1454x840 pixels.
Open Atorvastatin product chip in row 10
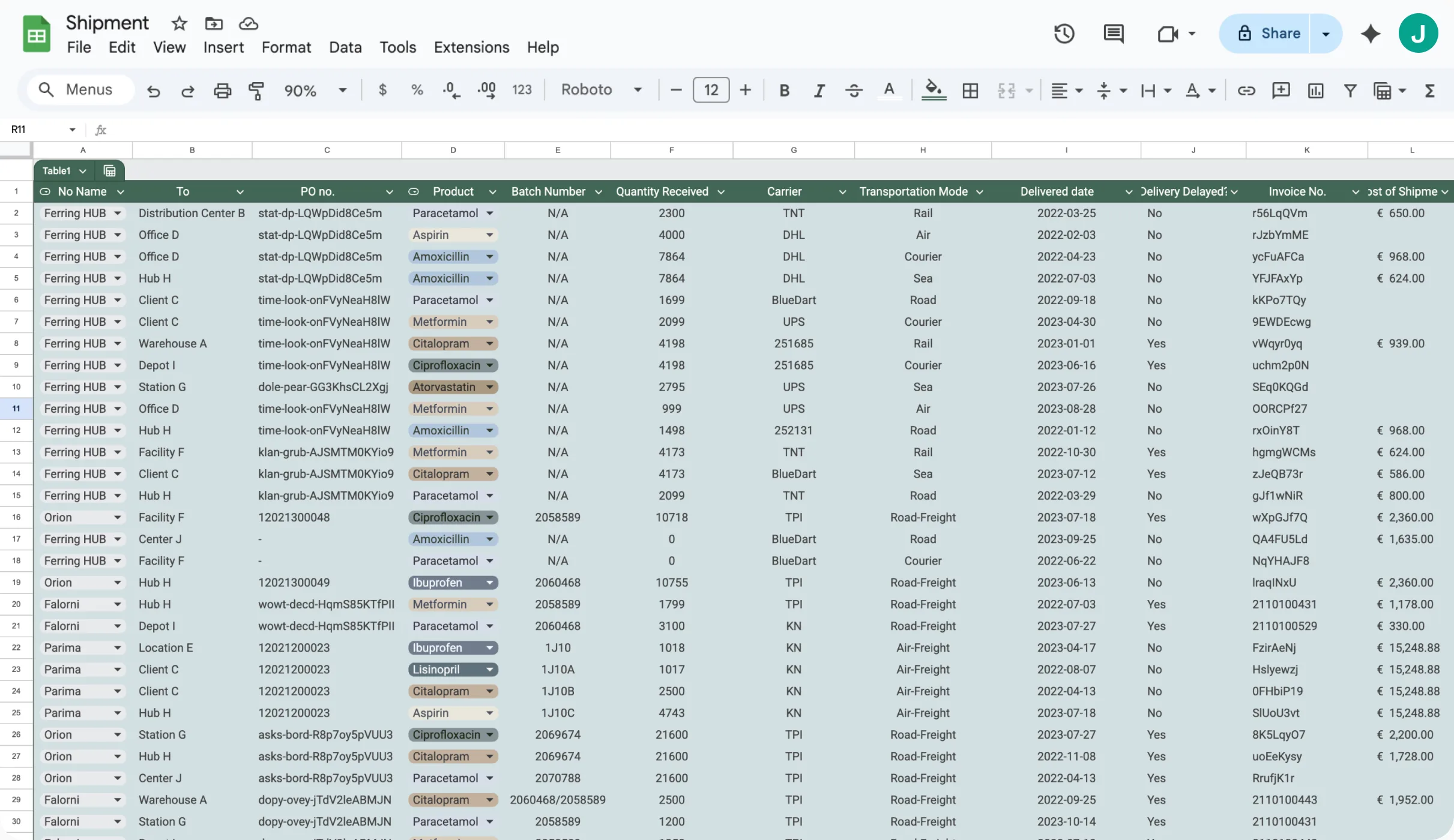(x=453, y=387)
